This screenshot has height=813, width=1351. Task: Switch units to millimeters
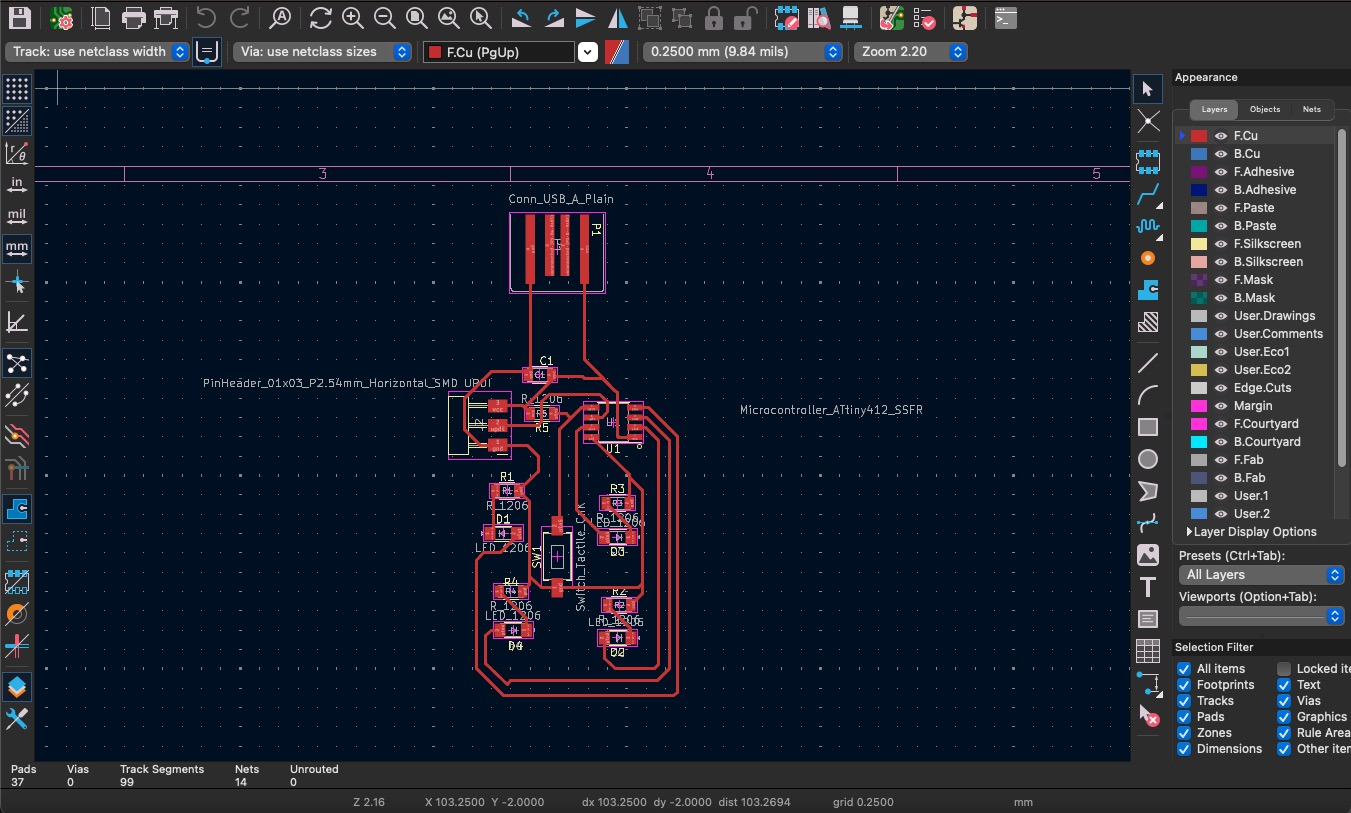[x=17, y=247]
